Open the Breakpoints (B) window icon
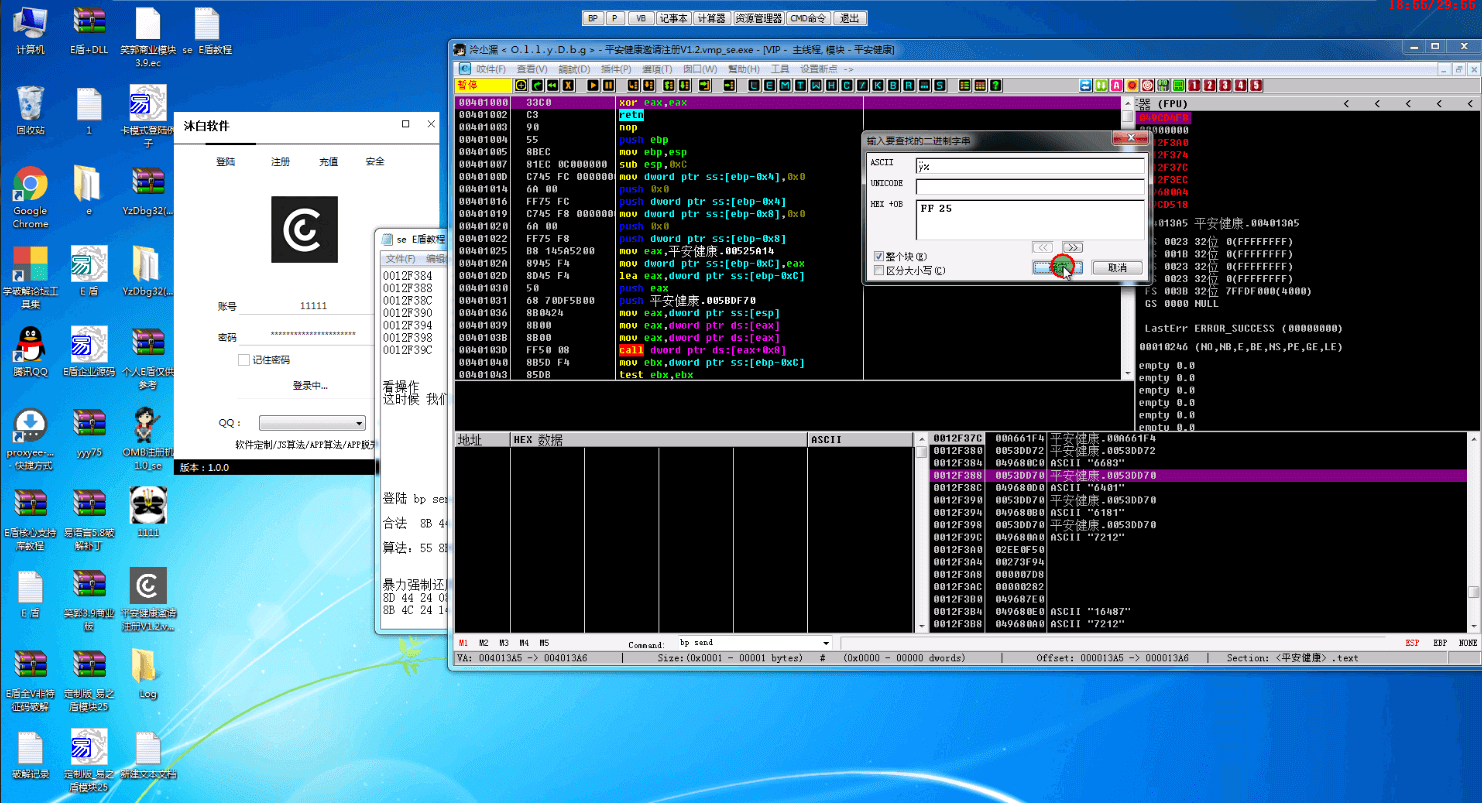Image resolution: width=1482 pixels, height=803 pixels. pyautogui.click(x=893, y=86)
